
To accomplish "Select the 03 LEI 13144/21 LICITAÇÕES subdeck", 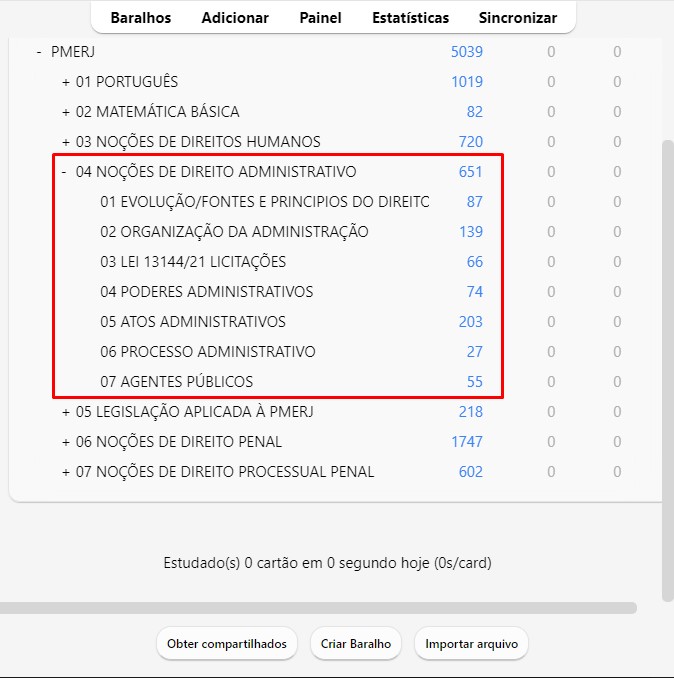I will pos(193,262).
